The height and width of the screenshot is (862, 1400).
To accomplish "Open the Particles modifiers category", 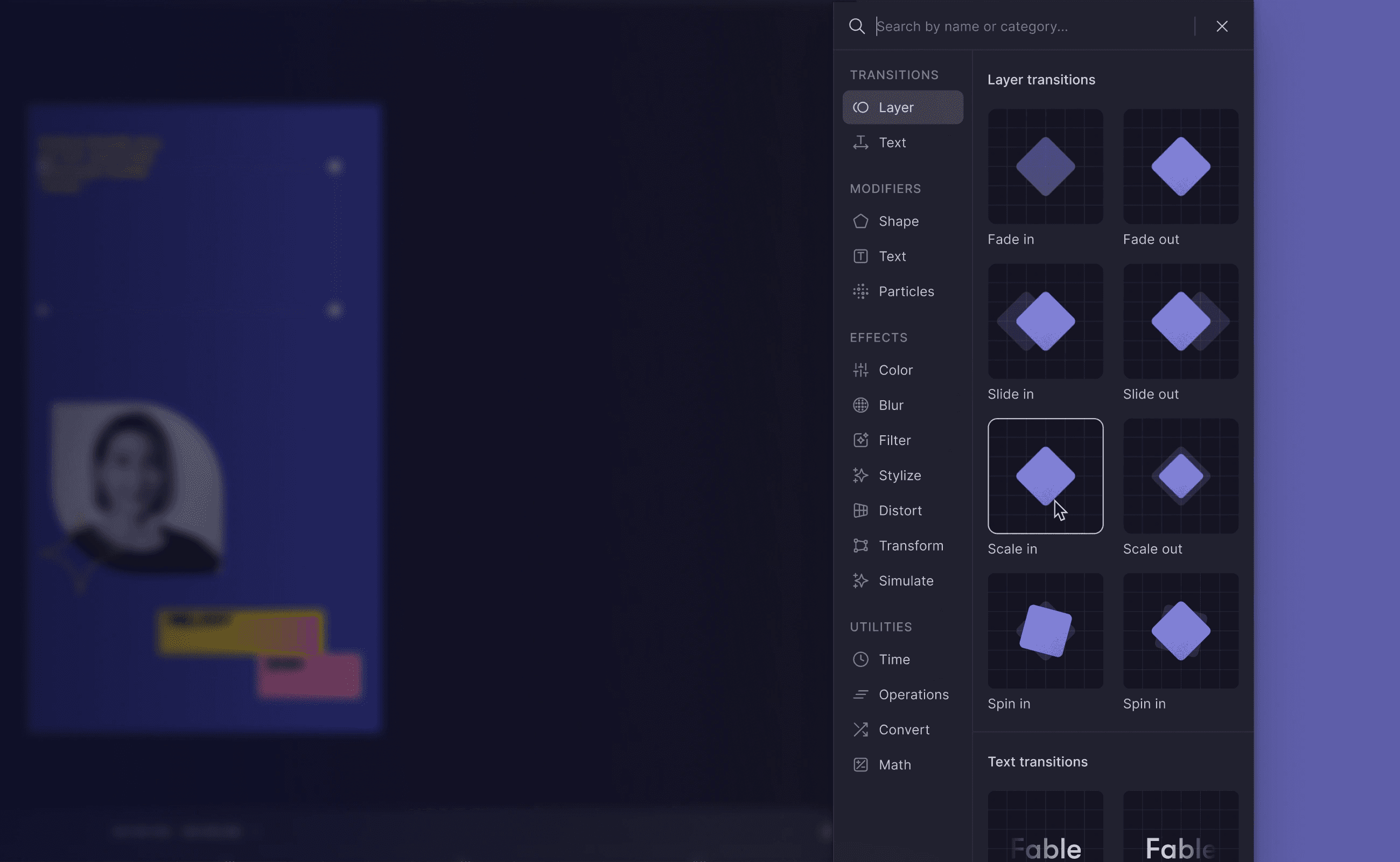I will tap(905, 291).
